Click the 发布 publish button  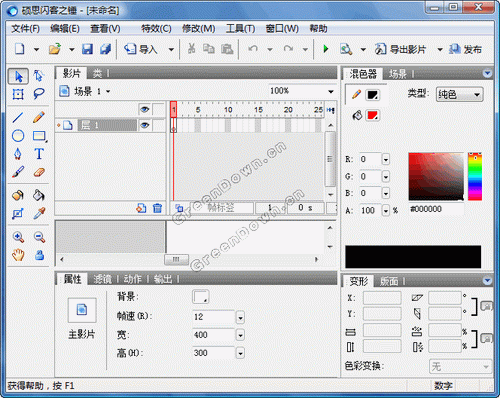pyautogui.click(x=465, y=49)
